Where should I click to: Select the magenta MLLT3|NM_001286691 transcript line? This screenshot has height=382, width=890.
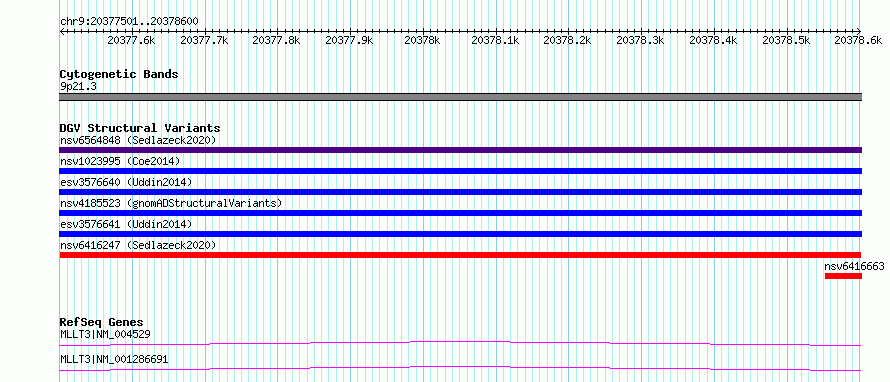tap(461, 368)
